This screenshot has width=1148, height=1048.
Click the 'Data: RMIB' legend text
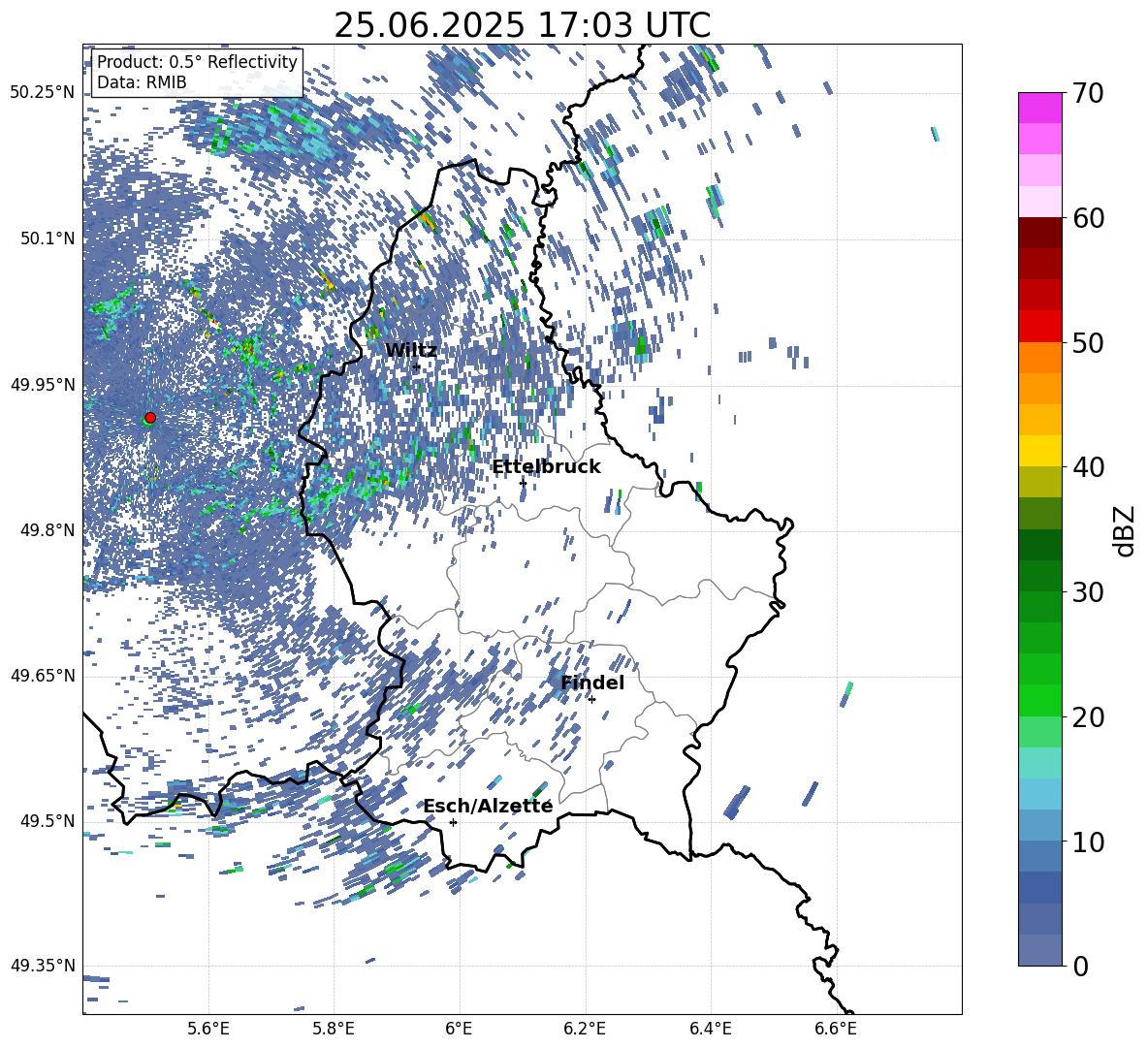(x=142, y=82)
